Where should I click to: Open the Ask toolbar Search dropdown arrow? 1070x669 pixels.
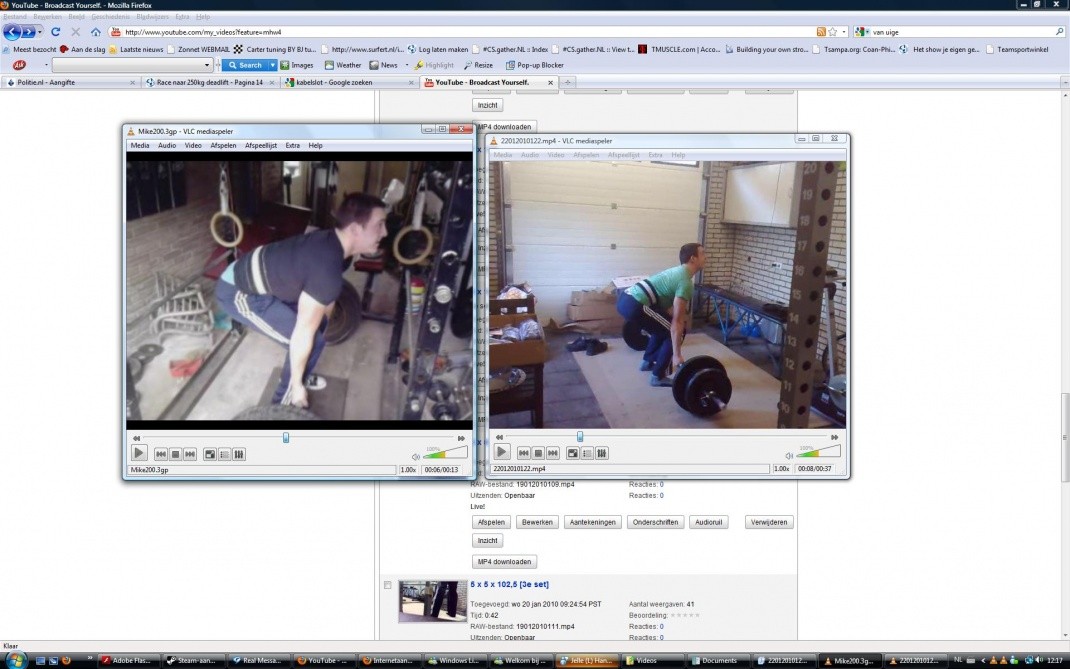point(272,65)
